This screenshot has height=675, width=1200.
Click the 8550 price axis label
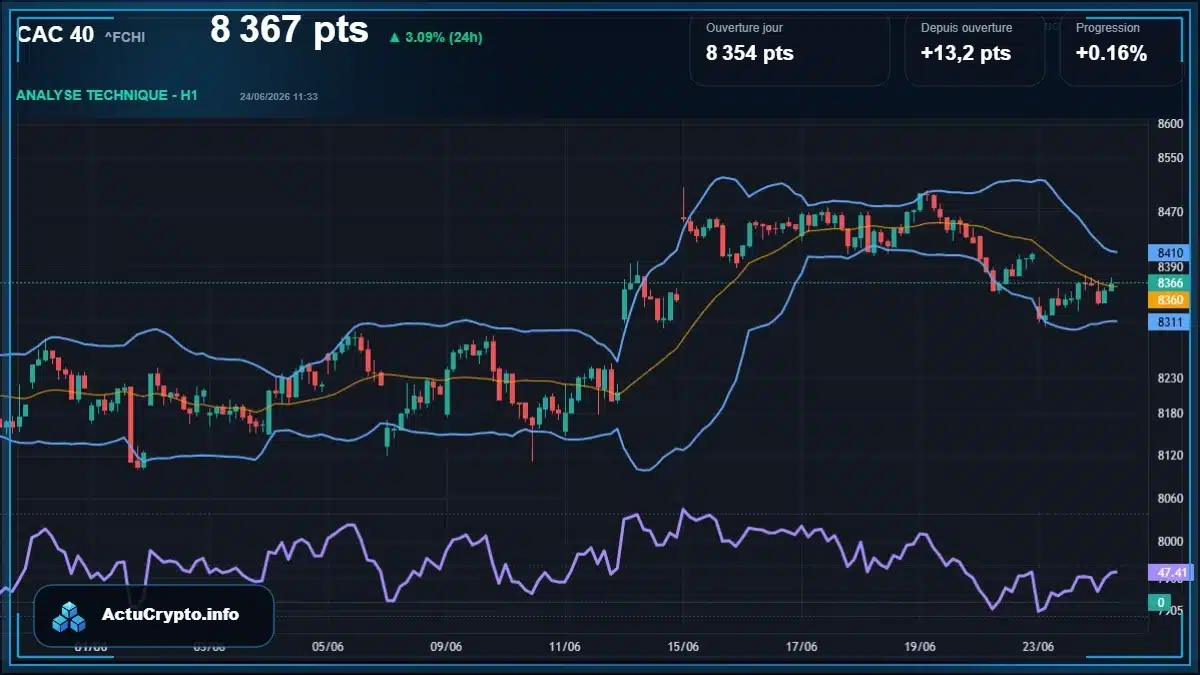tap(1169, 158)
